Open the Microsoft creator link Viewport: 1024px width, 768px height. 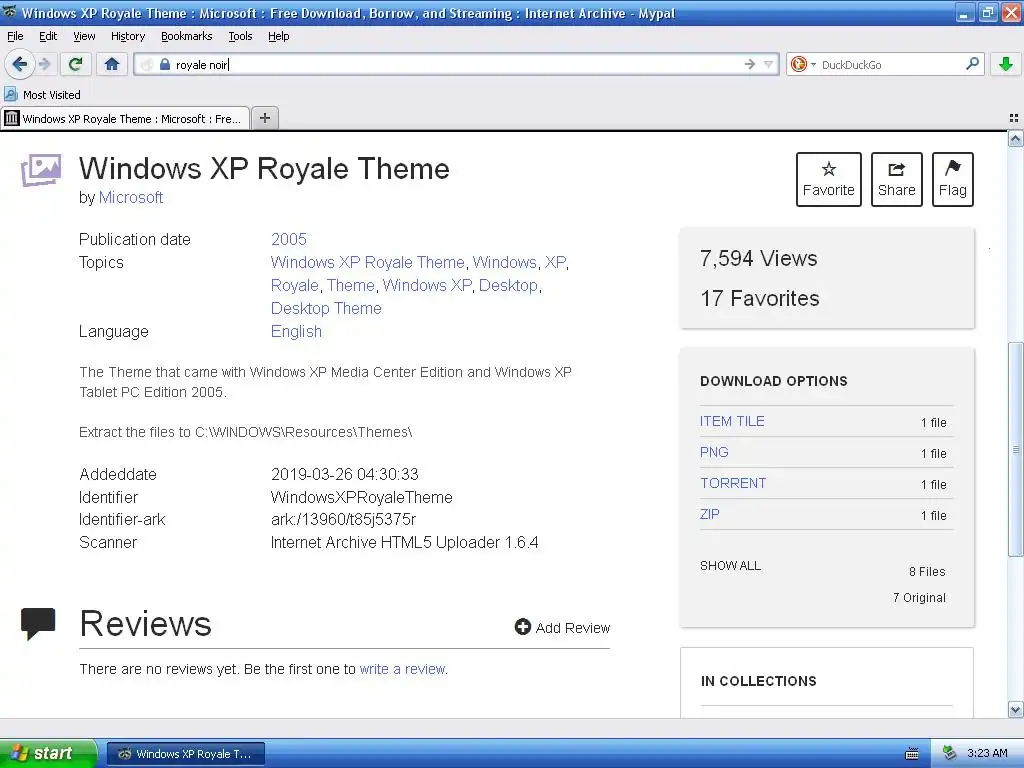[131, 197]
